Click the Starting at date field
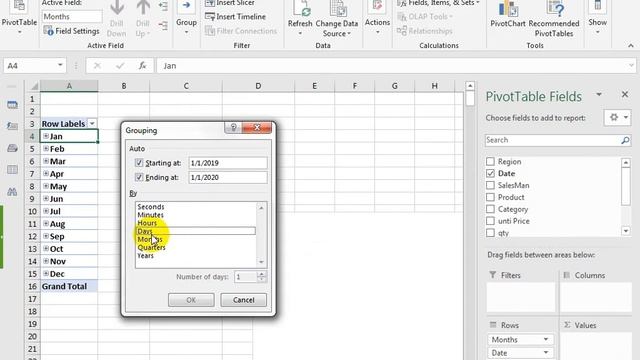The width and height of the screenshot is (640, 360). pyautogui.click(x=228, y=163)
